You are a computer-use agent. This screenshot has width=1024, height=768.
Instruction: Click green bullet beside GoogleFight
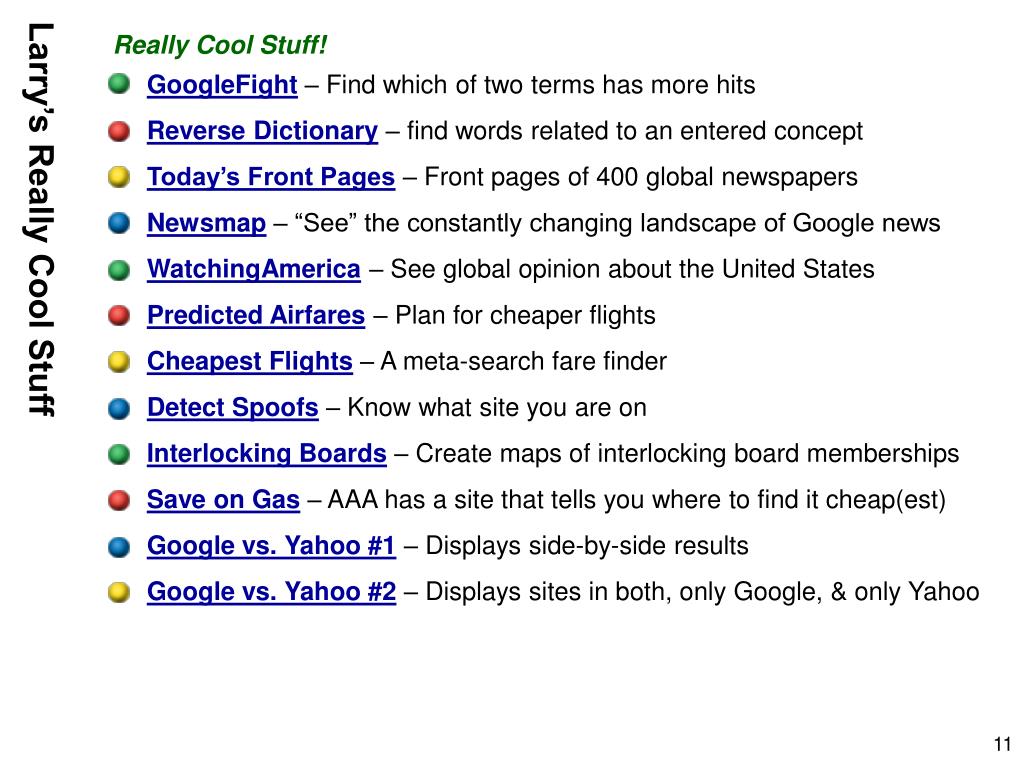(119, 84)
